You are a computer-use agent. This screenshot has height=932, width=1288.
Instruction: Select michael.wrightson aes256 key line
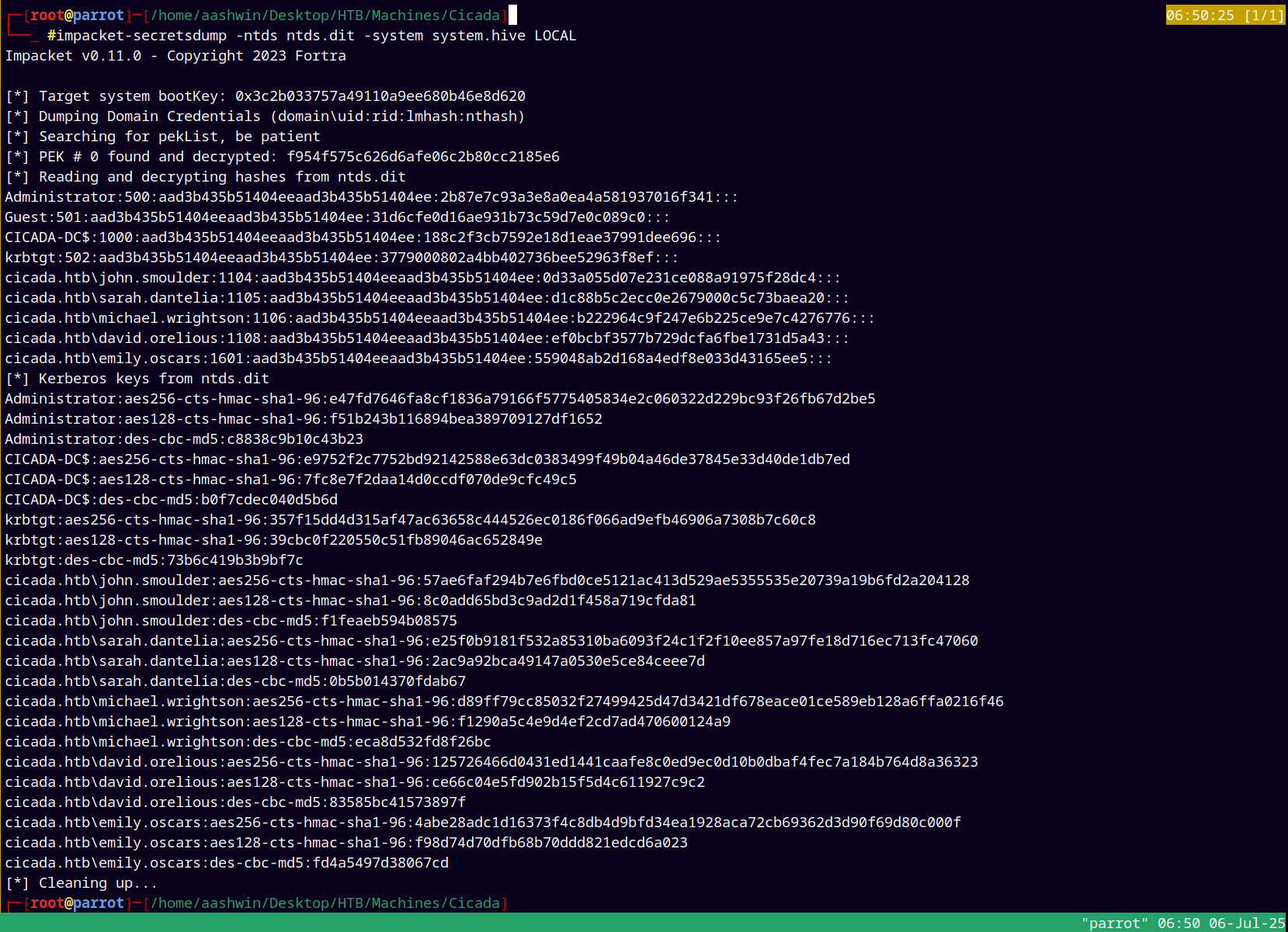click(x=505, y=702)
